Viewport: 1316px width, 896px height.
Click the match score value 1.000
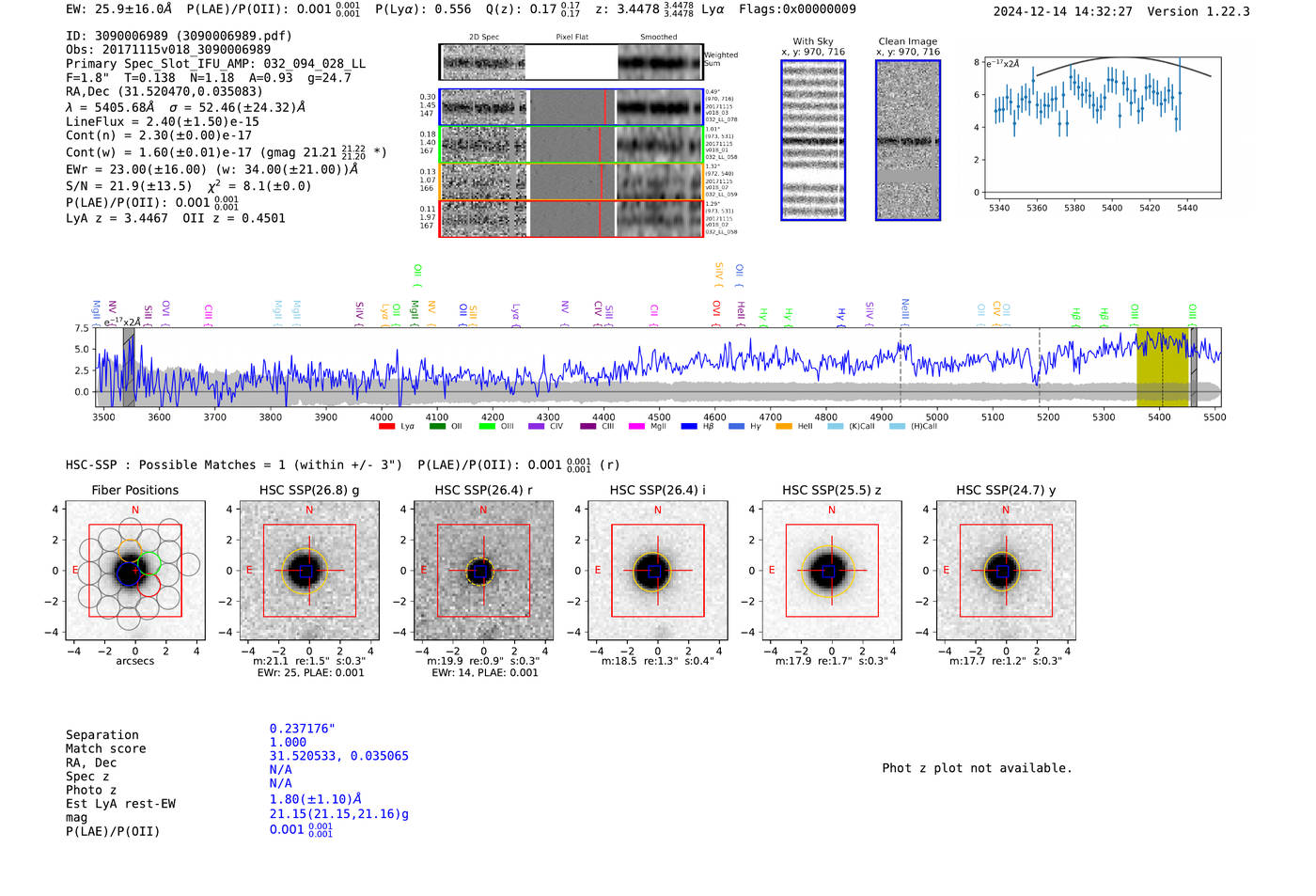click(x=288, y=742)
